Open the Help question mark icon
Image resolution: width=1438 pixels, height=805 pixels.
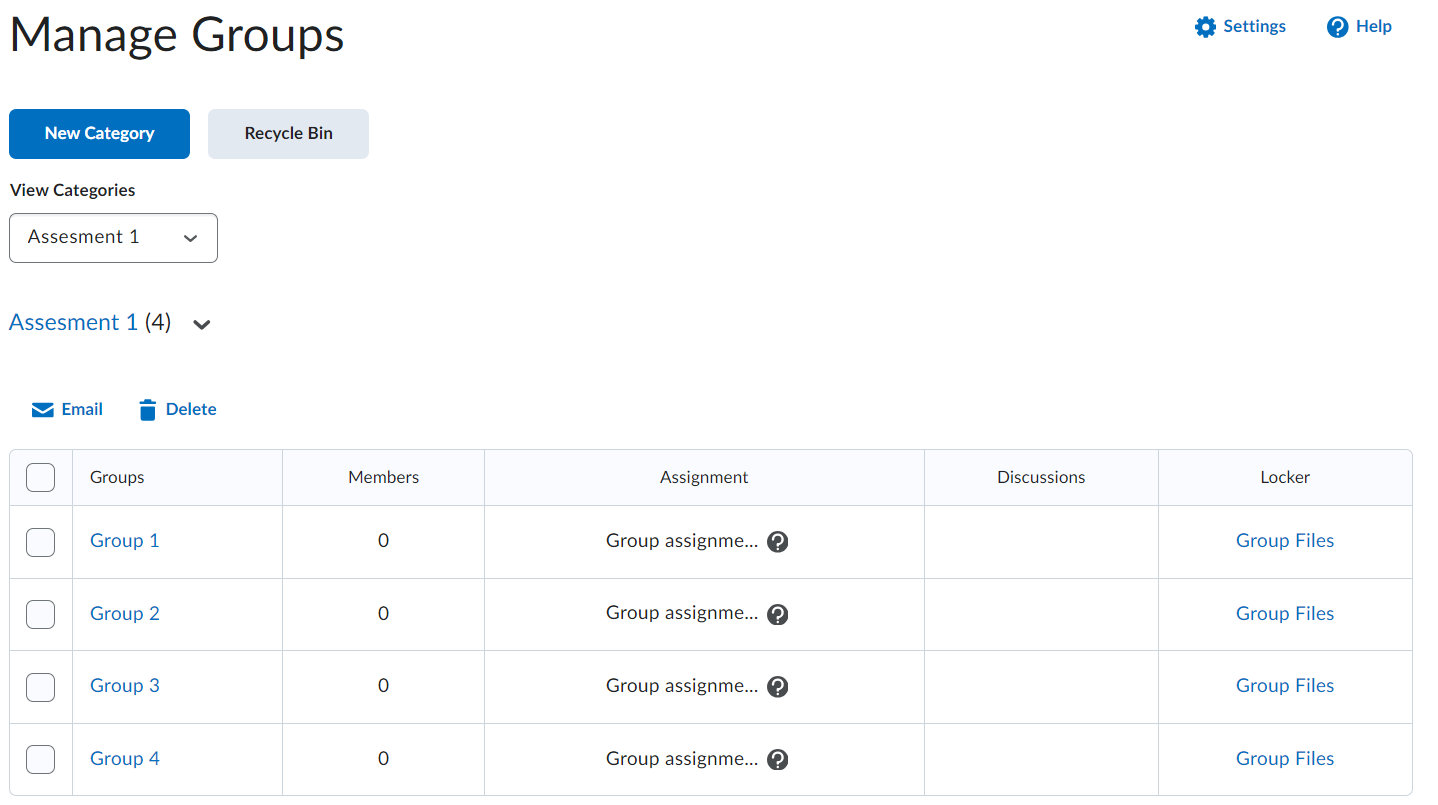tap(1337, 27)
